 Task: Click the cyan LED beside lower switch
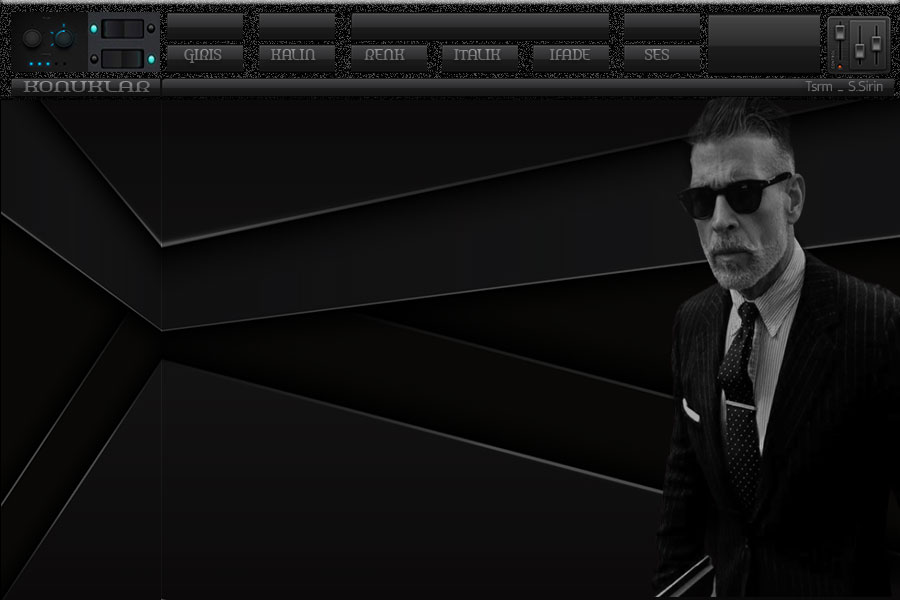click(x=151, y=59)
